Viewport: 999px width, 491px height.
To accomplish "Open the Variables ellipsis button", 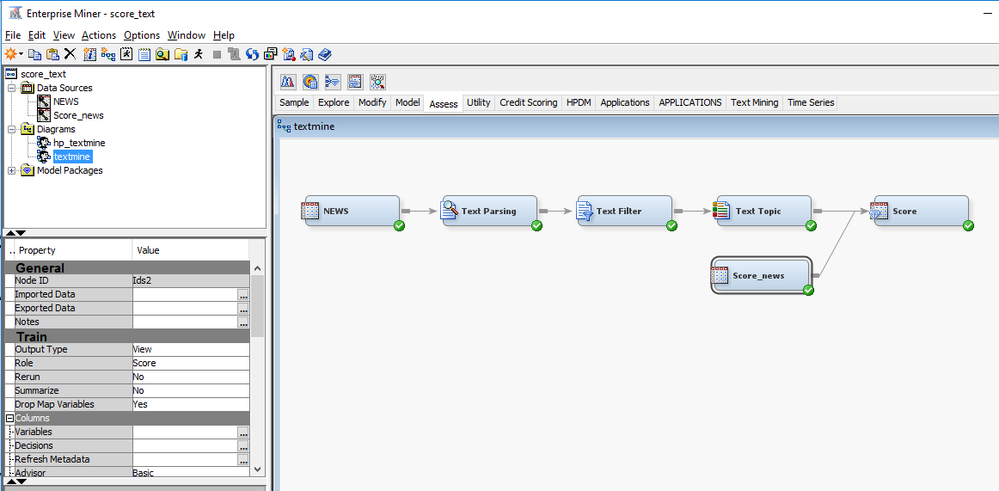I will (x=243, y=432).
